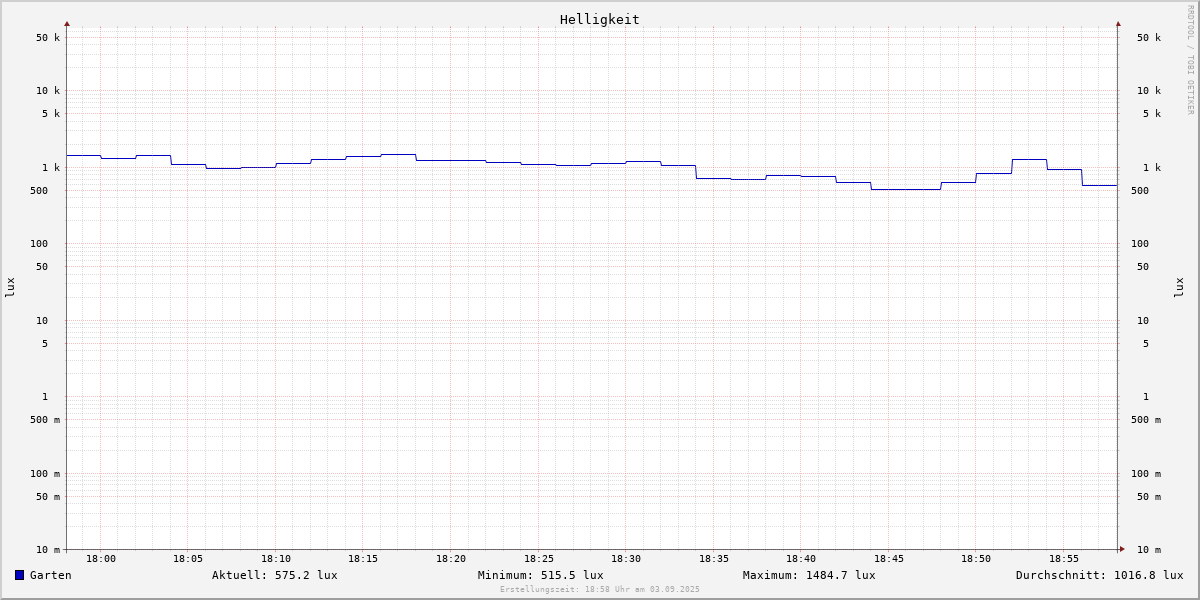1200x600 pixels.
Task: Select the Maximum 1484.7 lux reading
Action: pos(808,575)
